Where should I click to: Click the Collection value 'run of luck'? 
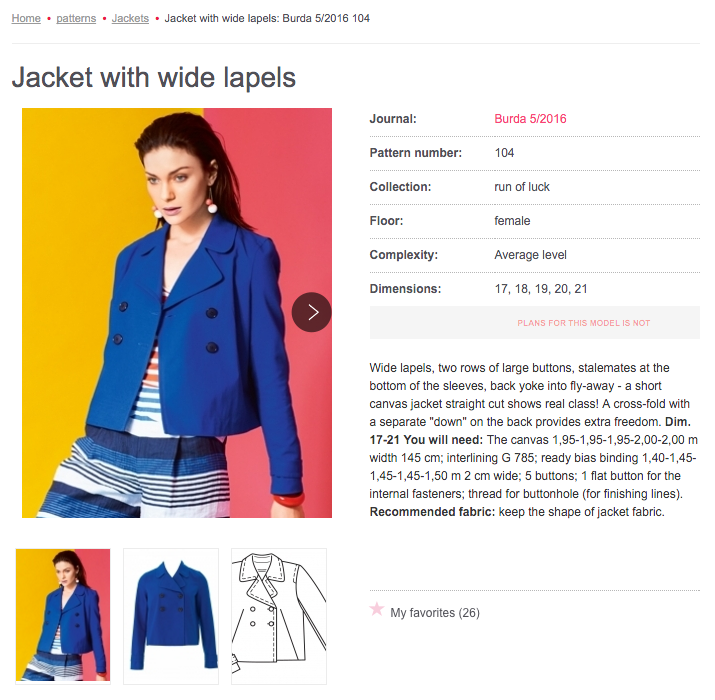click(522, 187)
